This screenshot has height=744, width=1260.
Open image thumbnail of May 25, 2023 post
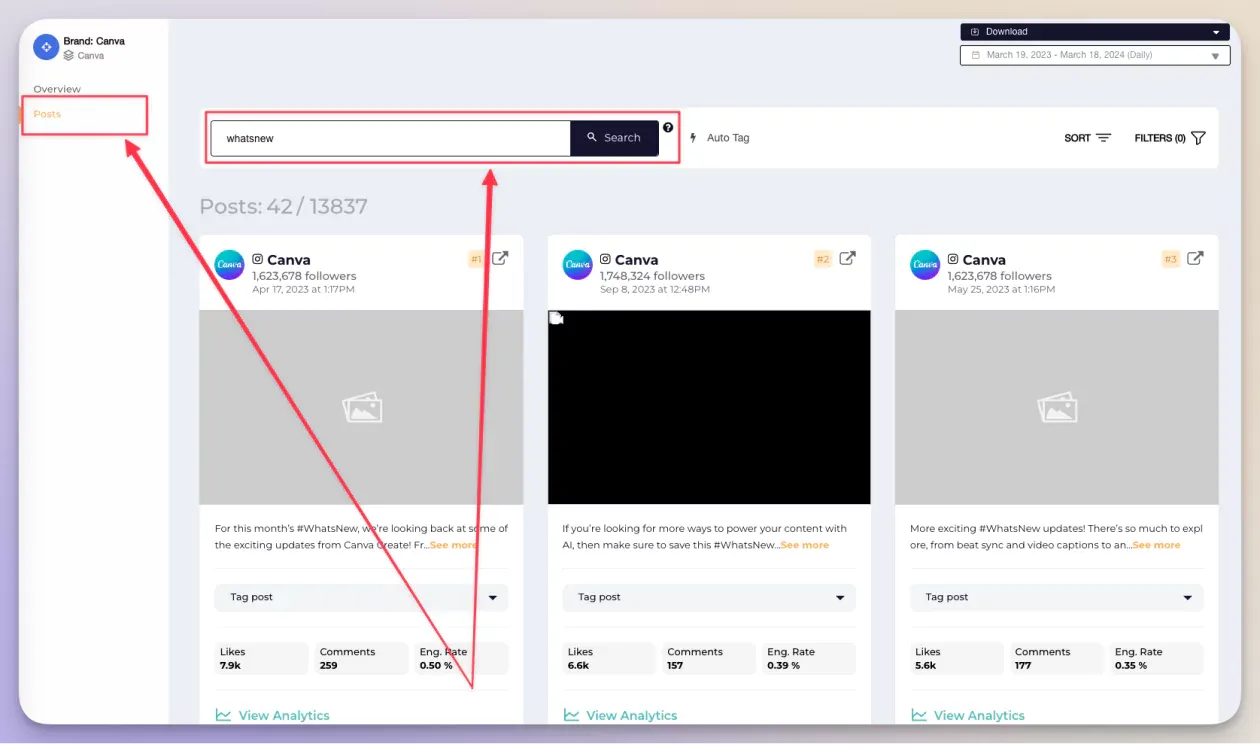1057,407
